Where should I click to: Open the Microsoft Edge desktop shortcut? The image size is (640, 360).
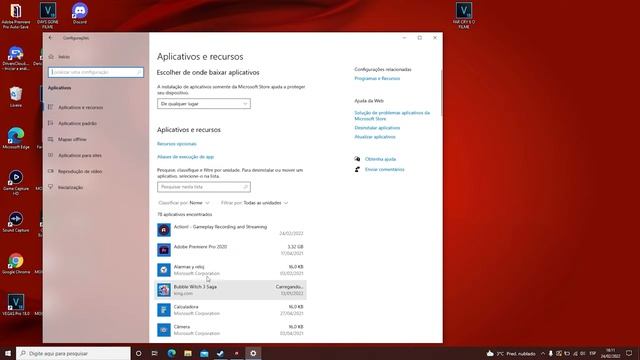coord(16,138)
